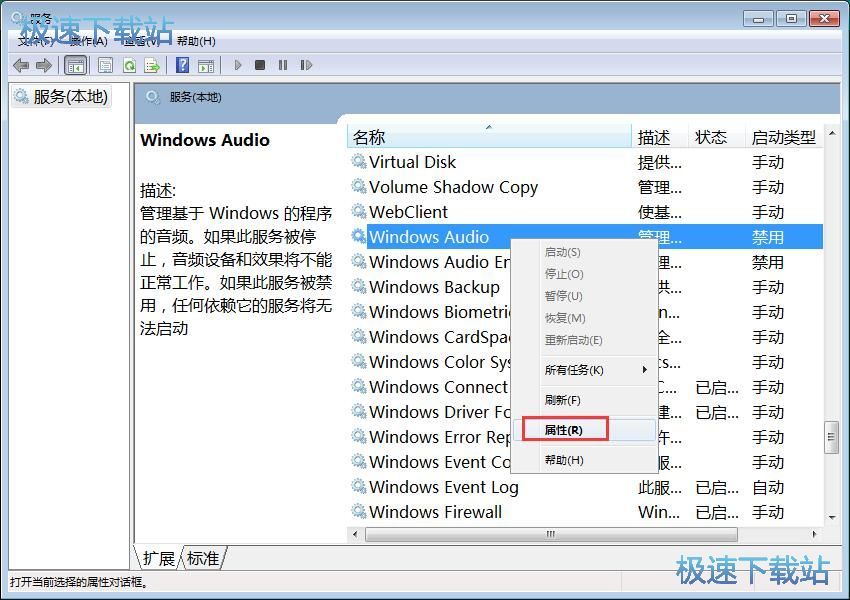Sort services by the 名称 column header
Screen dimensions: 850x600
(x=489, y=137)
